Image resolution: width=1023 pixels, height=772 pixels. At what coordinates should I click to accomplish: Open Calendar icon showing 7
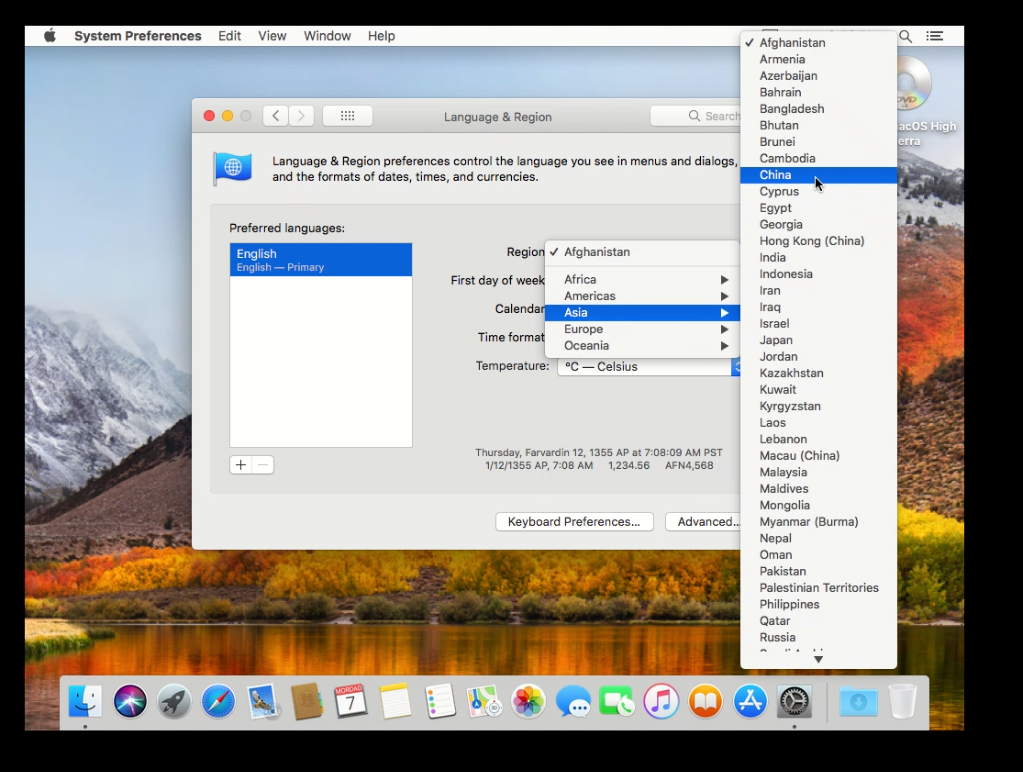[350, 702]
